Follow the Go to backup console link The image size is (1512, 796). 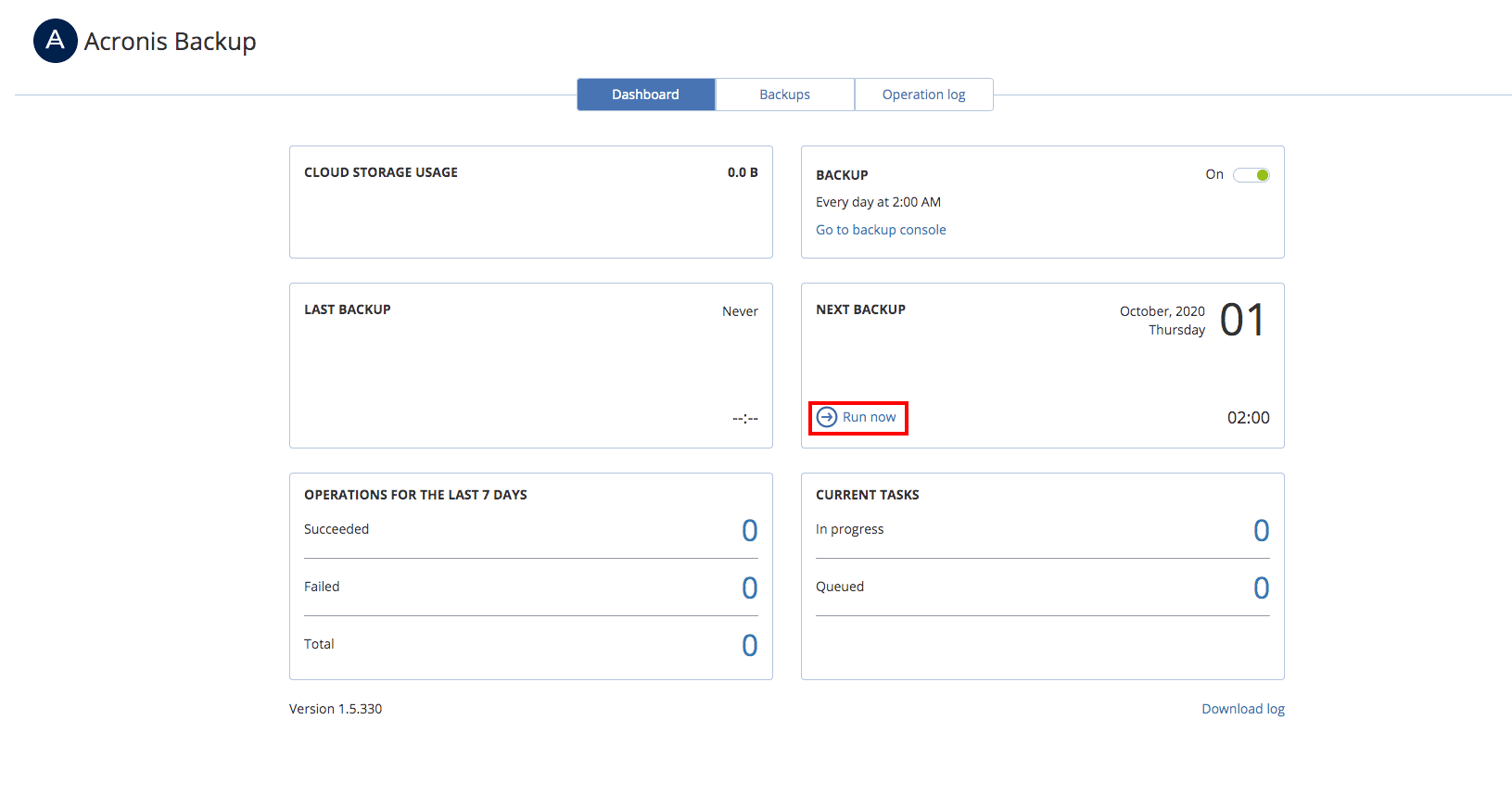(x=881, y=230)
